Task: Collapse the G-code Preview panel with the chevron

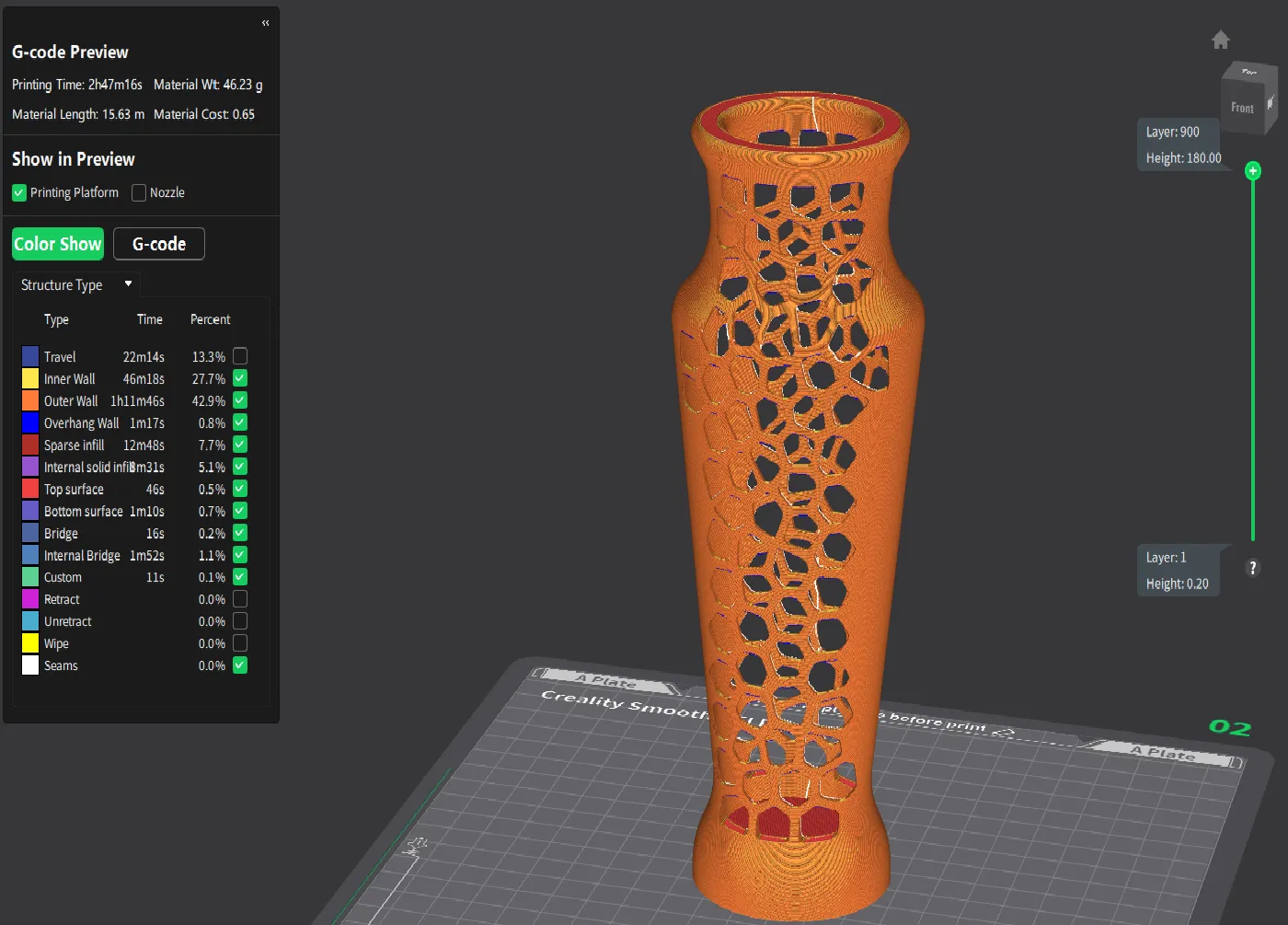Action: click(265, 22)
